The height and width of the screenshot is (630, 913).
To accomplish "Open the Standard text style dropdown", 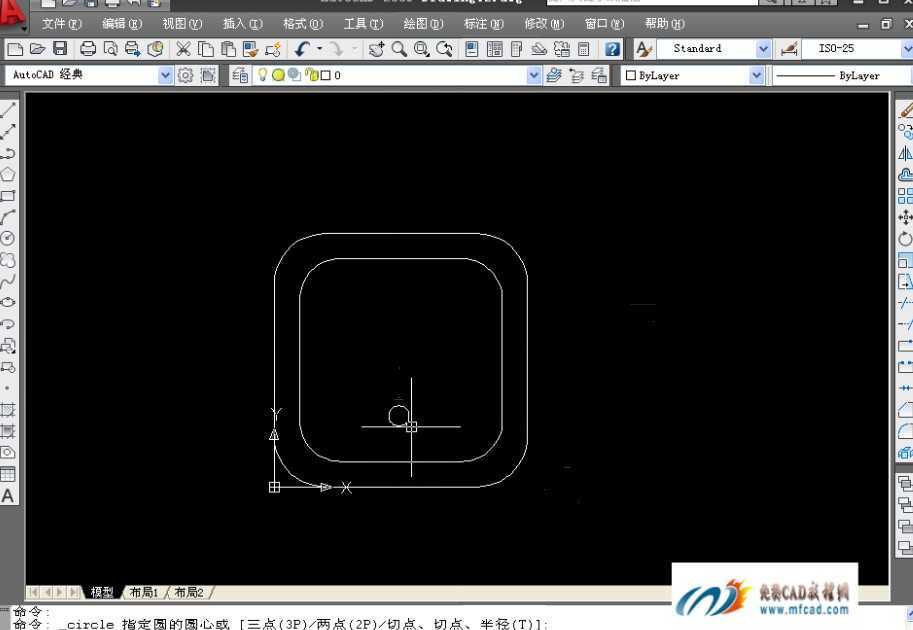I will 763,49.
